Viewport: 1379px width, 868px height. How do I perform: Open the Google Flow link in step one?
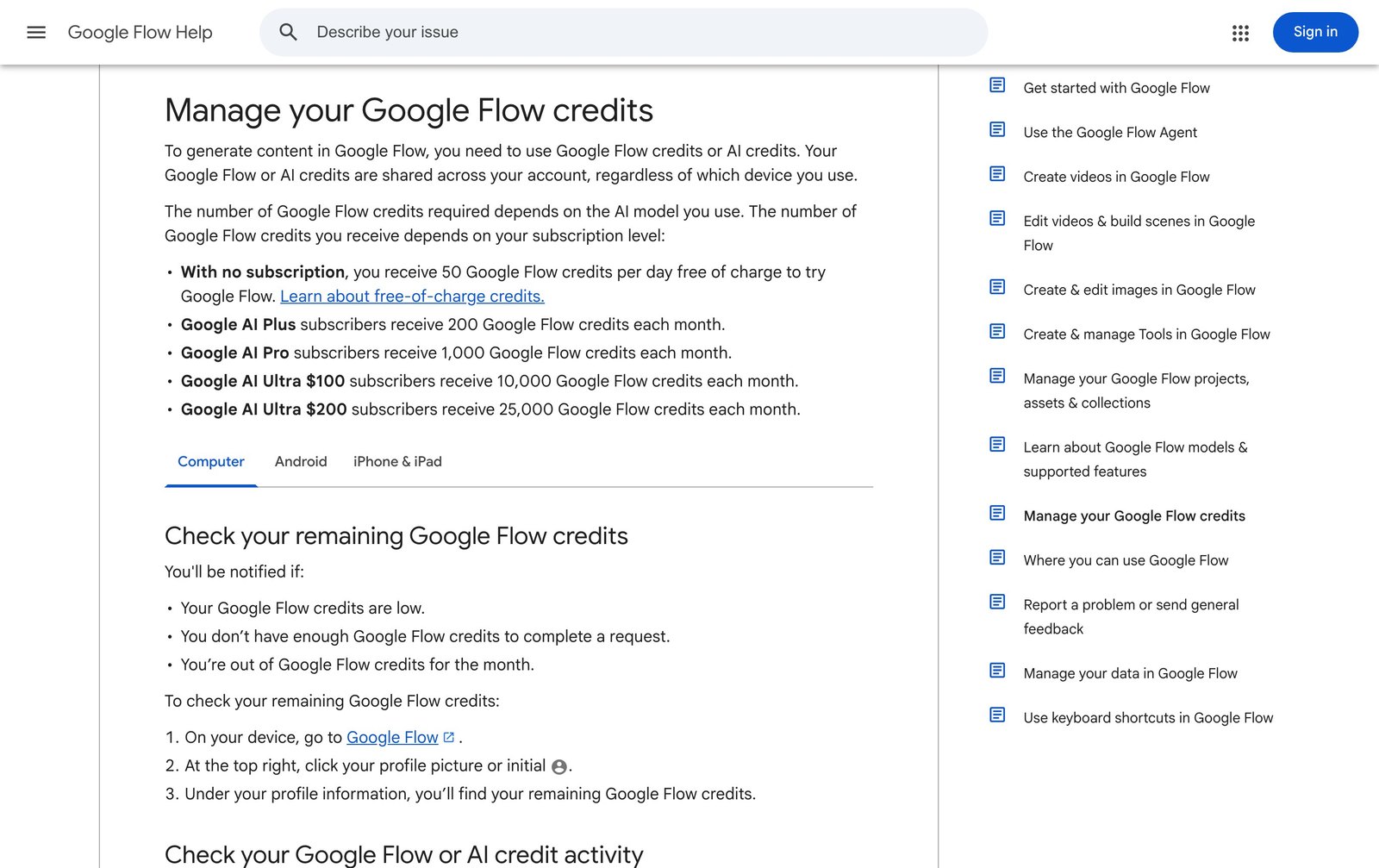[x=392, y=737]
